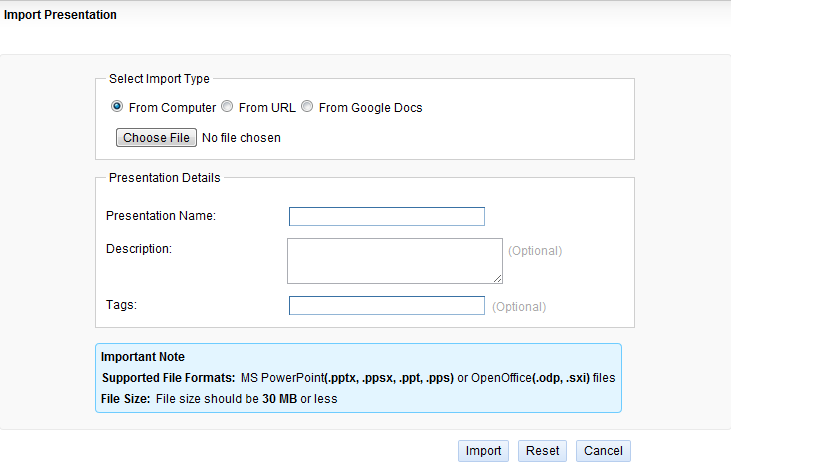The width and height of the screenshot is (819, 475).
Task: Focus the Presentation Name input field
Action: coord(387,216)
